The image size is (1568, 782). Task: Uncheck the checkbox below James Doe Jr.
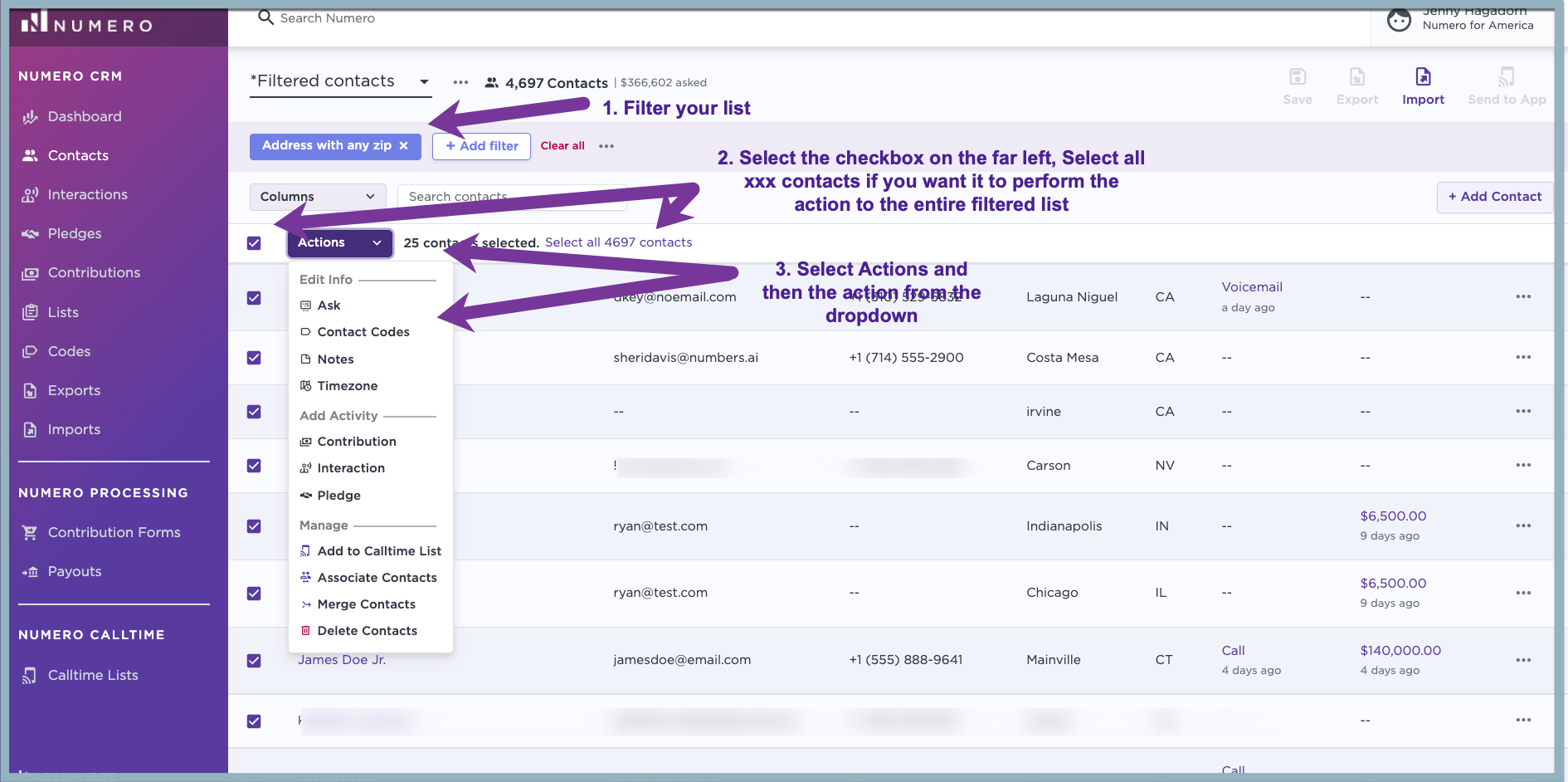click(x=254, y=721)
